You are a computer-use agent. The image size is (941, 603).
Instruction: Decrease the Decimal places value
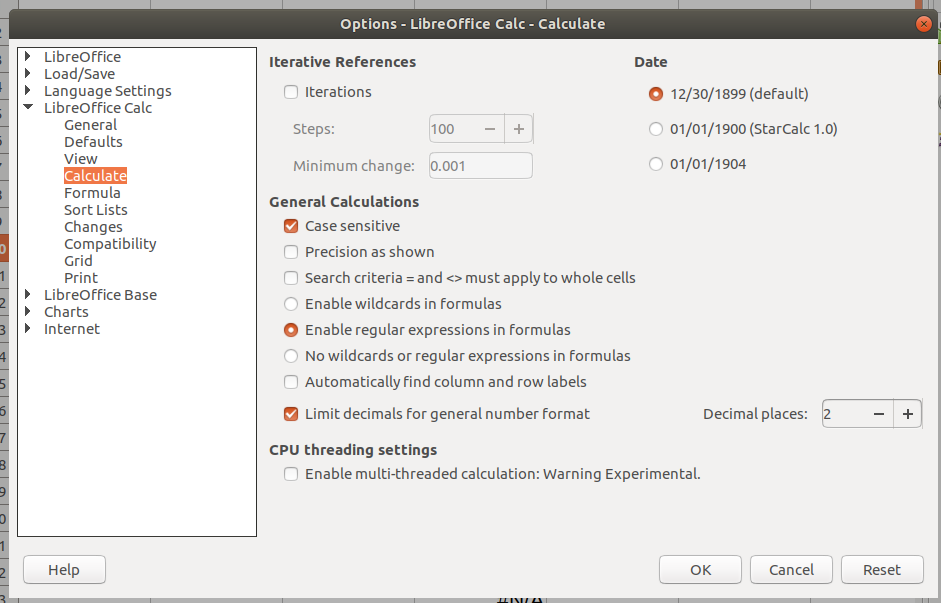(879, 414)
